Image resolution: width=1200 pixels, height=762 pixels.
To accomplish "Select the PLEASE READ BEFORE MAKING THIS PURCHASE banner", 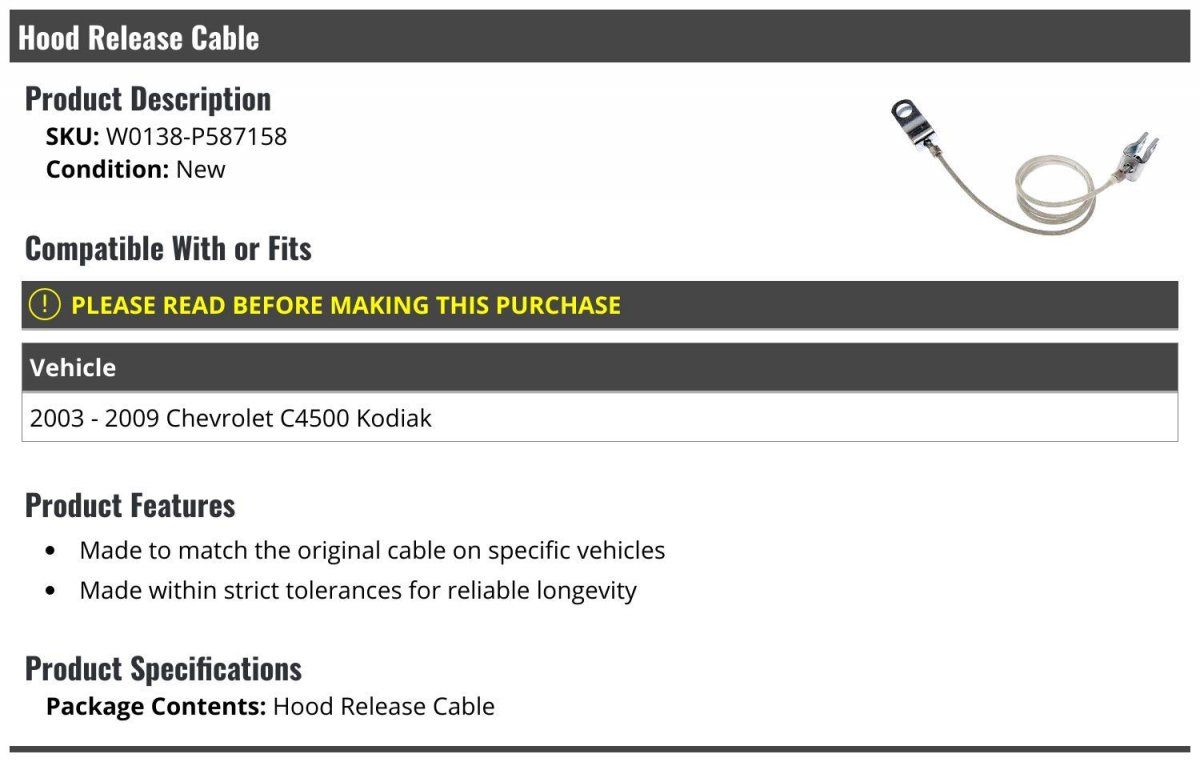I will pyautogui.click(x=600, y=305).
